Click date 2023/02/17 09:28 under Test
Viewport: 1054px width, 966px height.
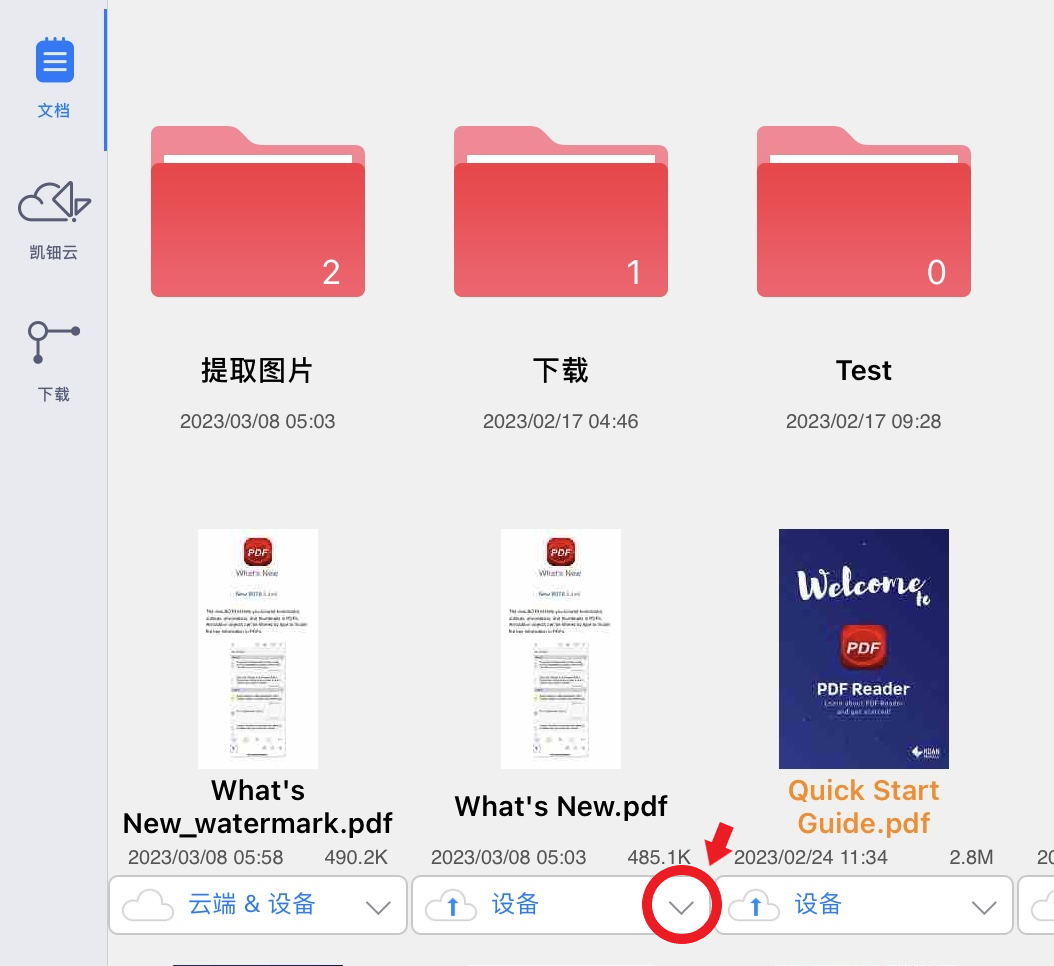[864, 421]
